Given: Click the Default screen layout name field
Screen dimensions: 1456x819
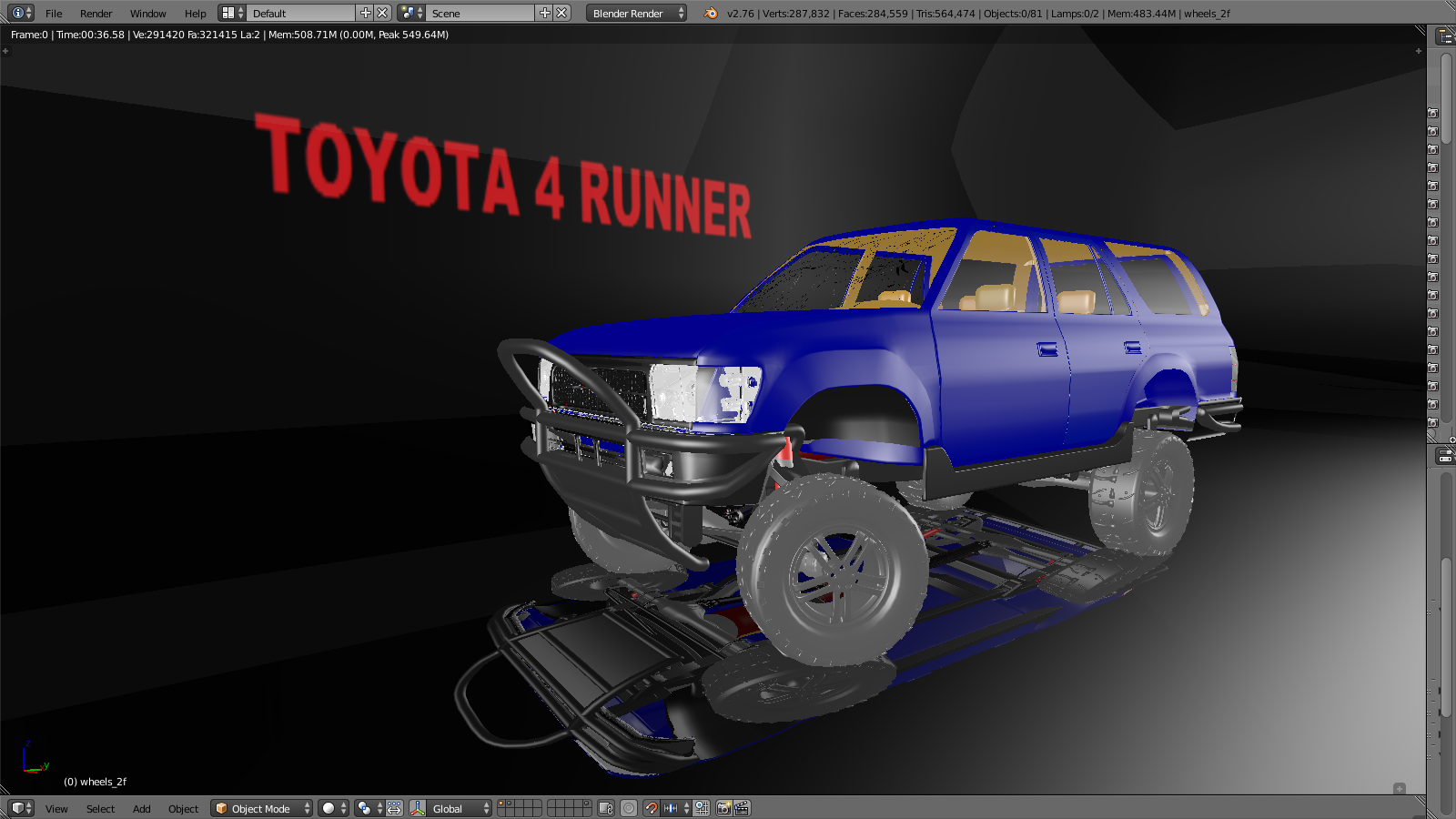Looking at the screenshot, I should [300, 13].
